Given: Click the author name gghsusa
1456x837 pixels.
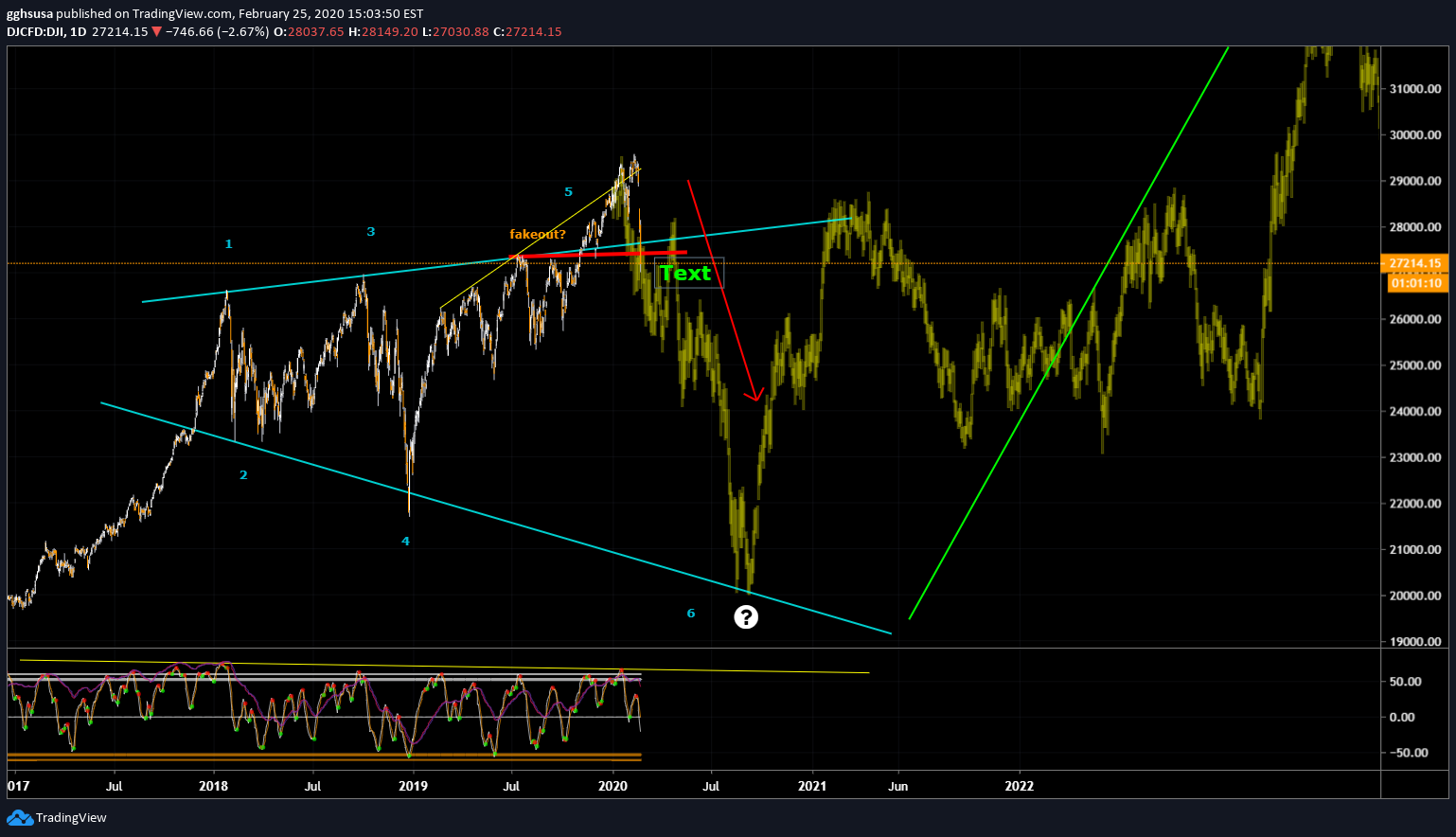Looking at the screenshot, I should tap(29, 14).
